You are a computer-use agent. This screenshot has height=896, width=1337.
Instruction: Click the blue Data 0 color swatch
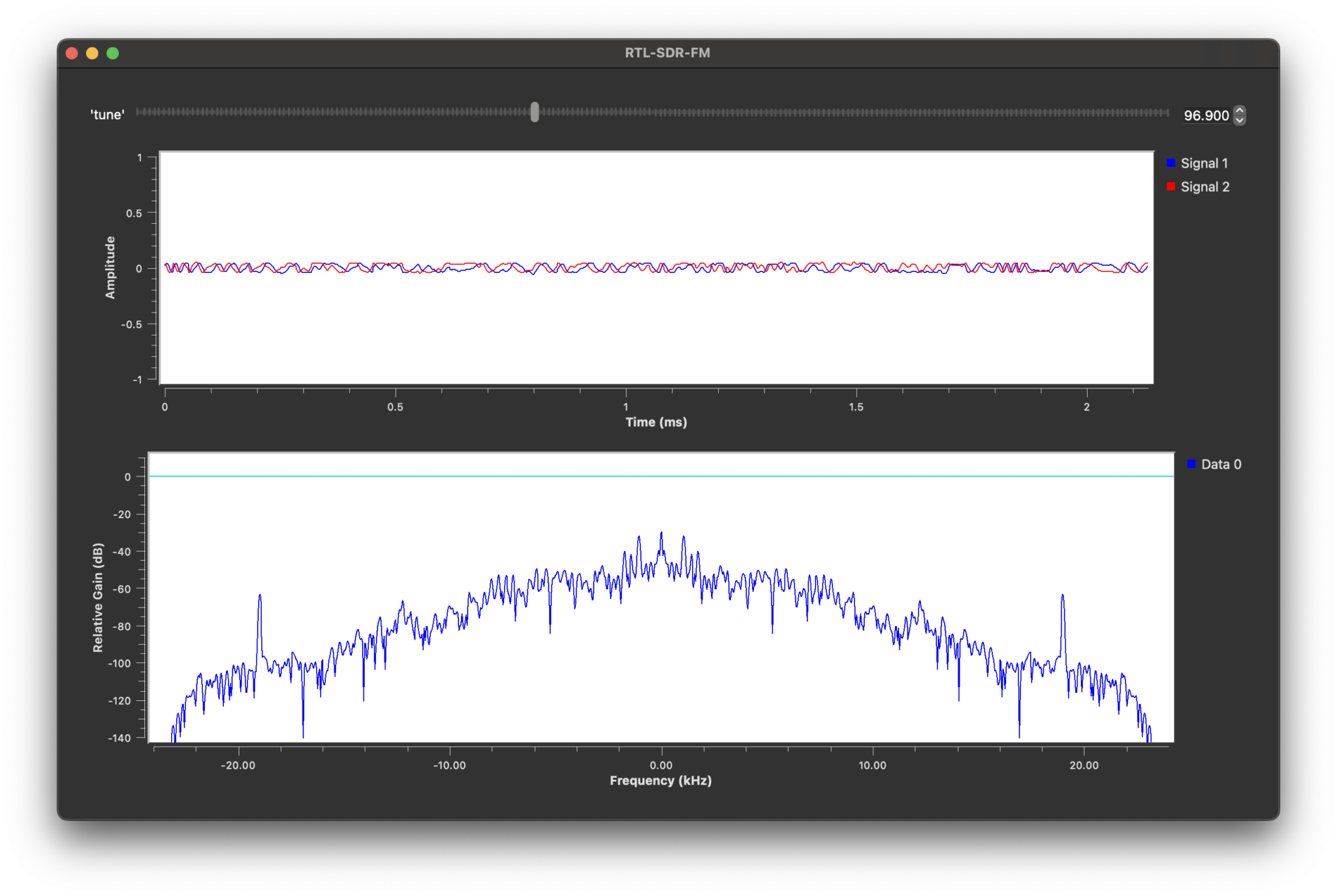[1191, 464]
